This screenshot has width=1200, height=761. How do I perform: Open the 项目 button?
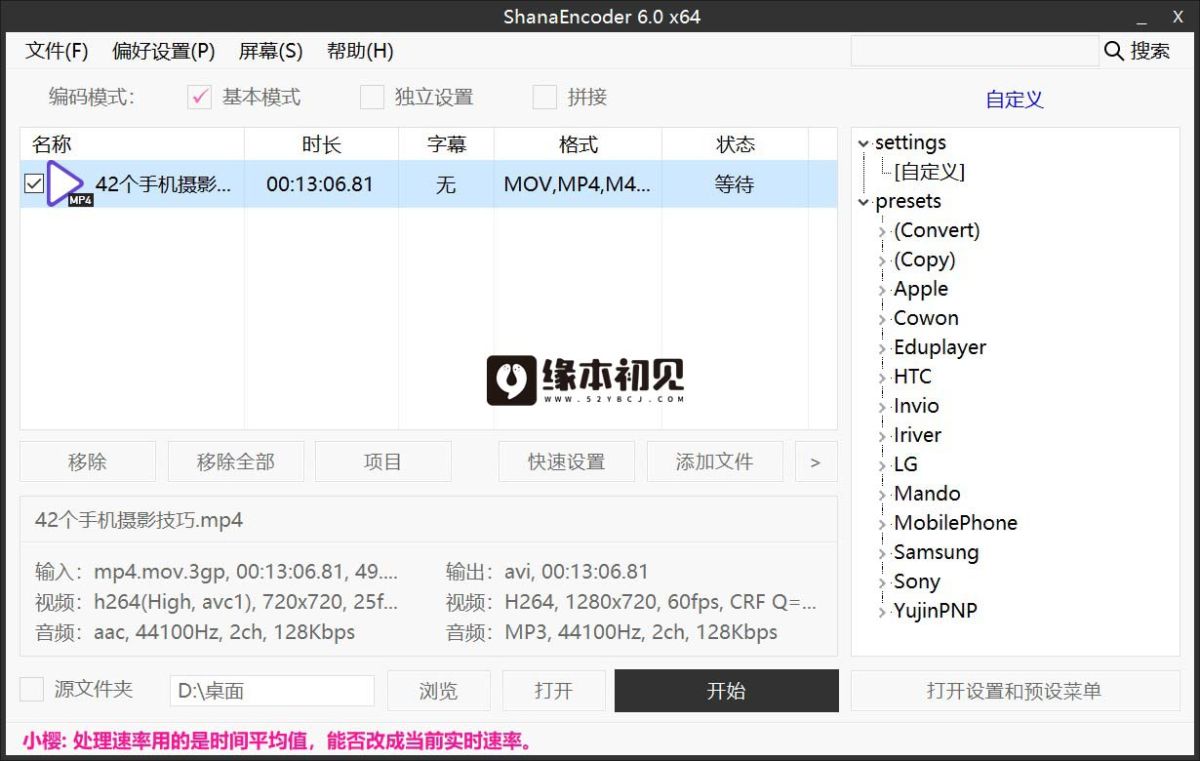383,462
